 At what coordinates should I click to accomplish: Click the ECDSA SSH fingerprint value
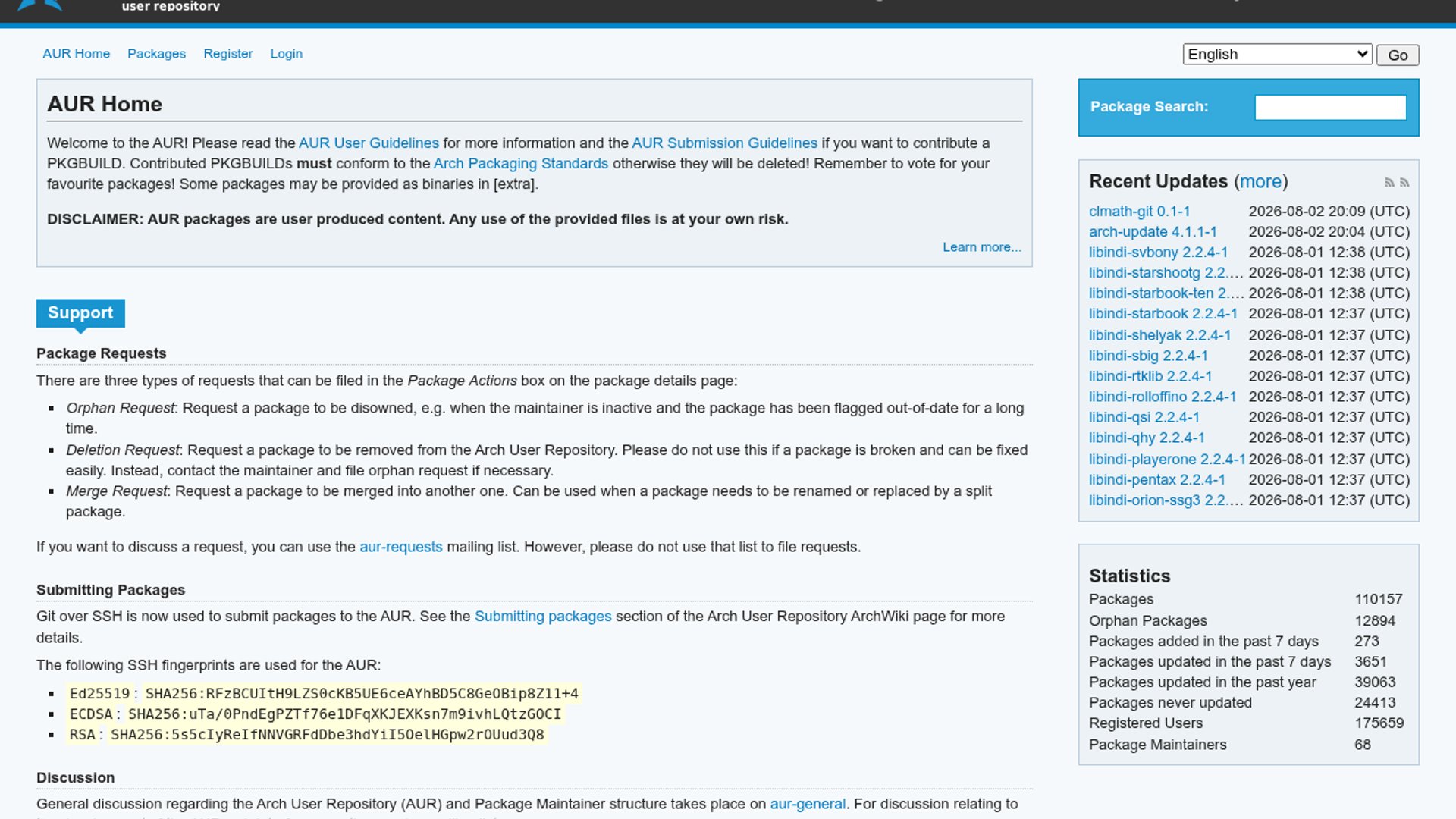[344, 714]
